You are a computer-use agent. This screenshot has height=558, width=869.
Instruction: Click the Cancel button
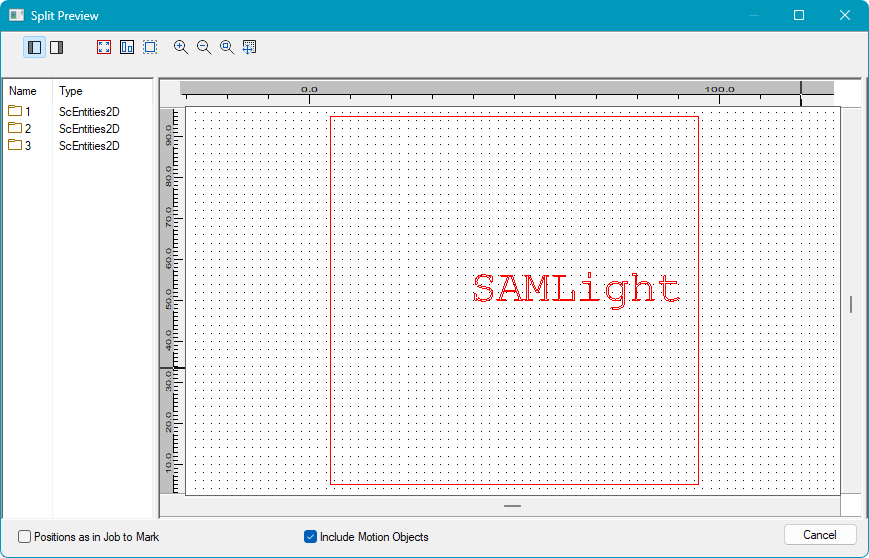click(x=820, y=535)
